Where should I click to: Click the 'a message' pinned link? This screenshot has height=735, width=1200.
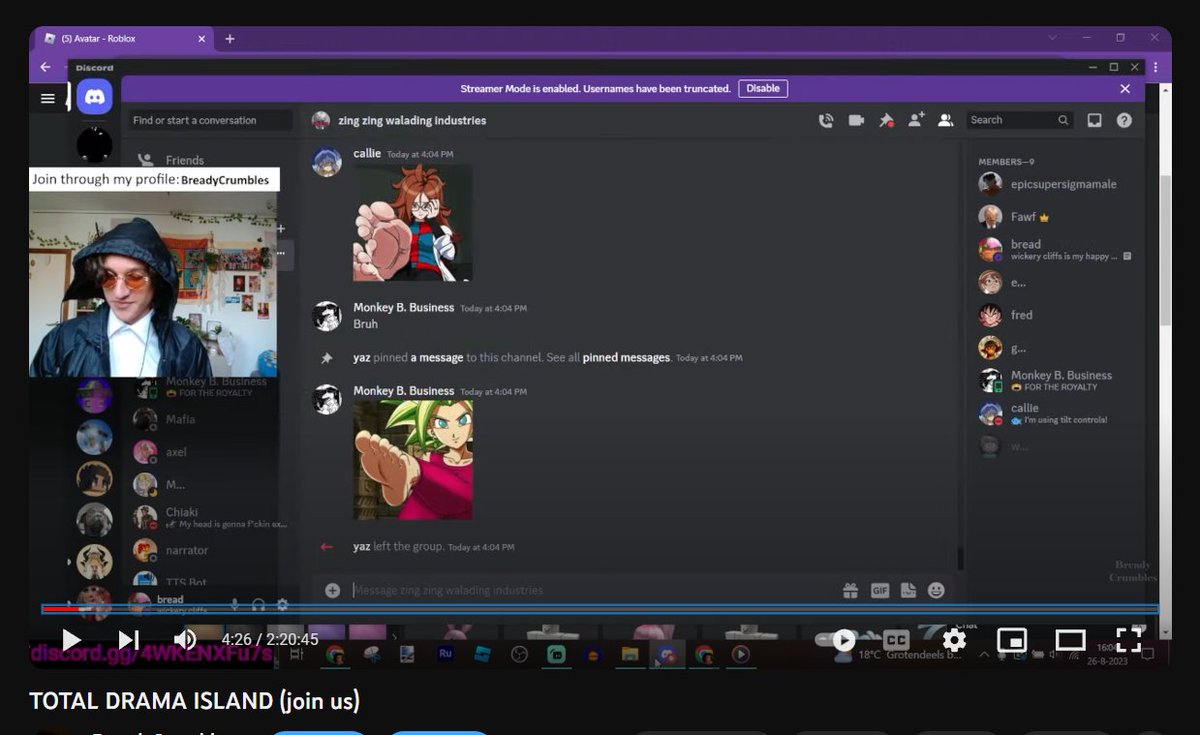tap(437, 358)
